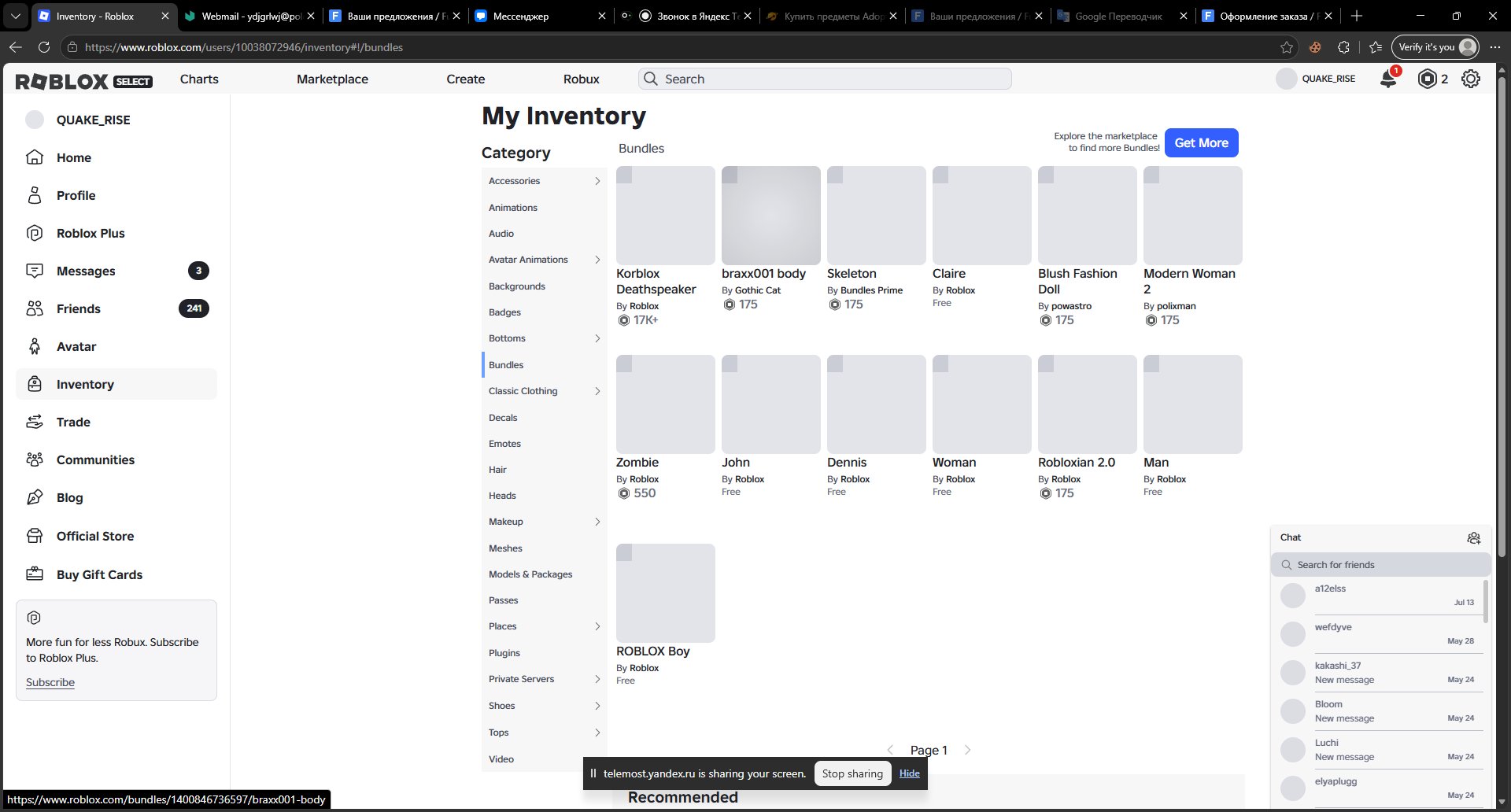Click the Blog icon in the sidebar
The width and height of the screenshot is (1511, 812).
[x=35, y=497]
